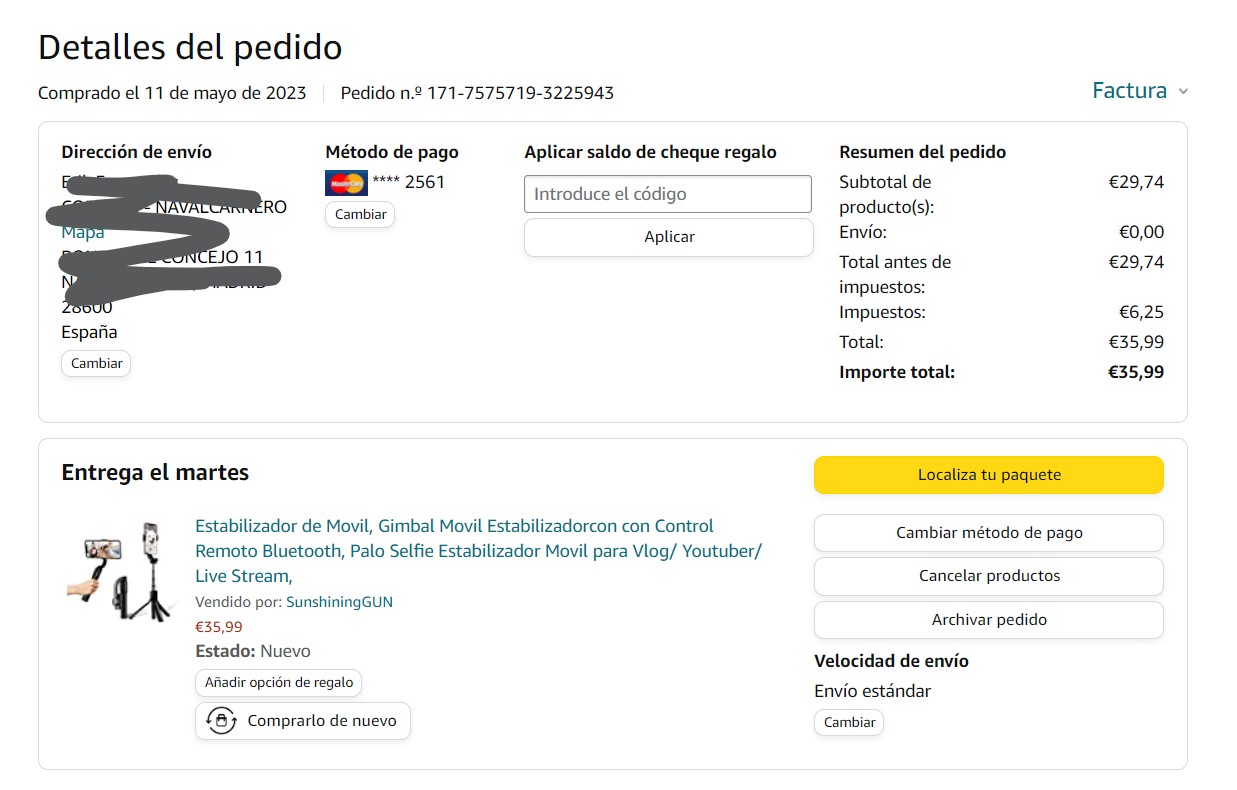Click the Mastercard payment card icon
The height and width of the screenshot is (790, 1237).
[346, 183]
